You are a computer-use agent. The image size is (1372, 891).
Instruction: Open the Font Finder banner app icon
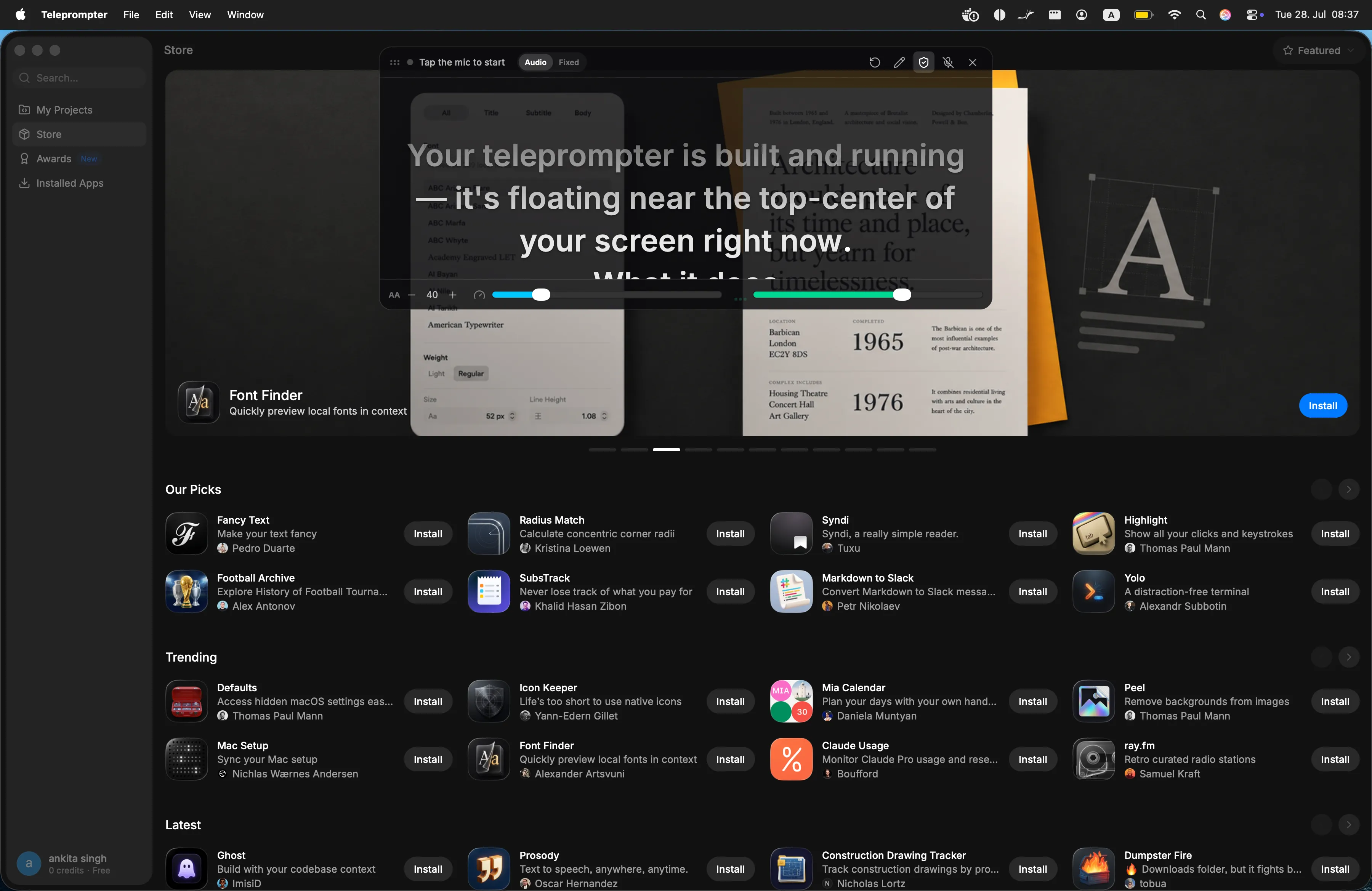(198, 402)
